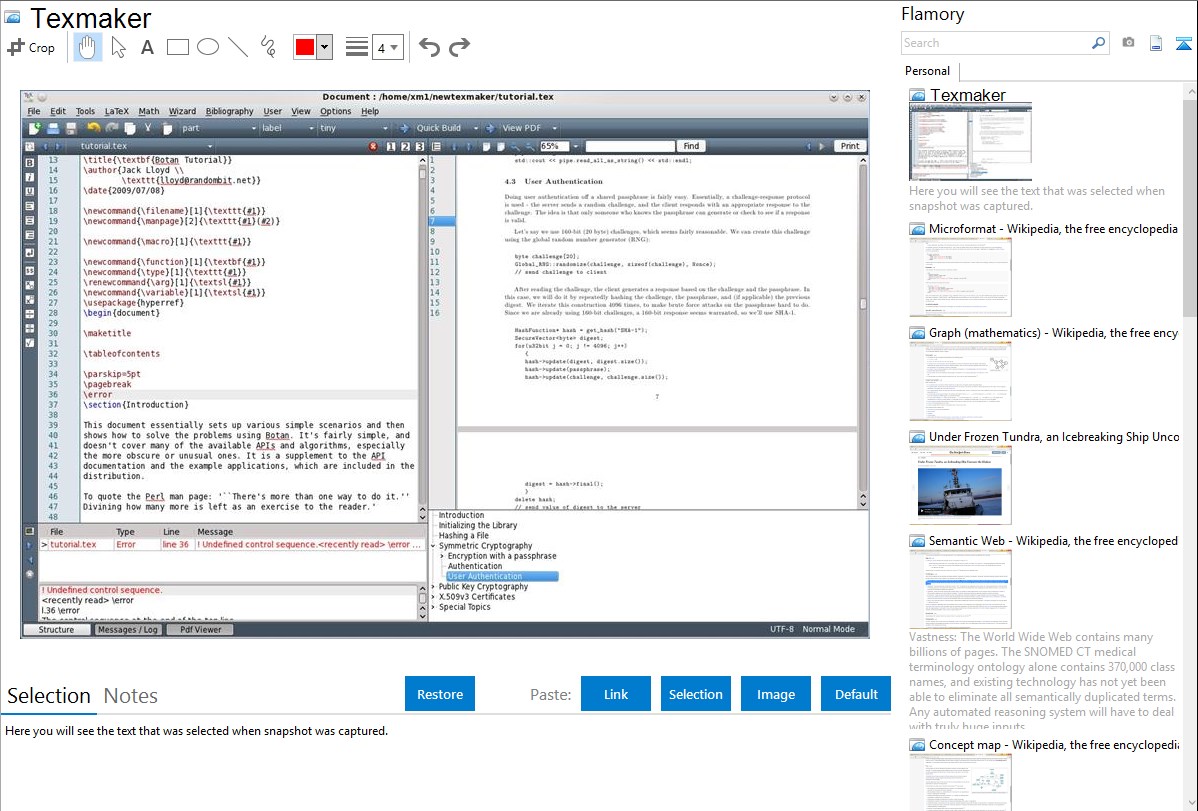The image size is (1198, 811).
Task: Select the Messages / Log tab
Action: (x=128, y=630)
